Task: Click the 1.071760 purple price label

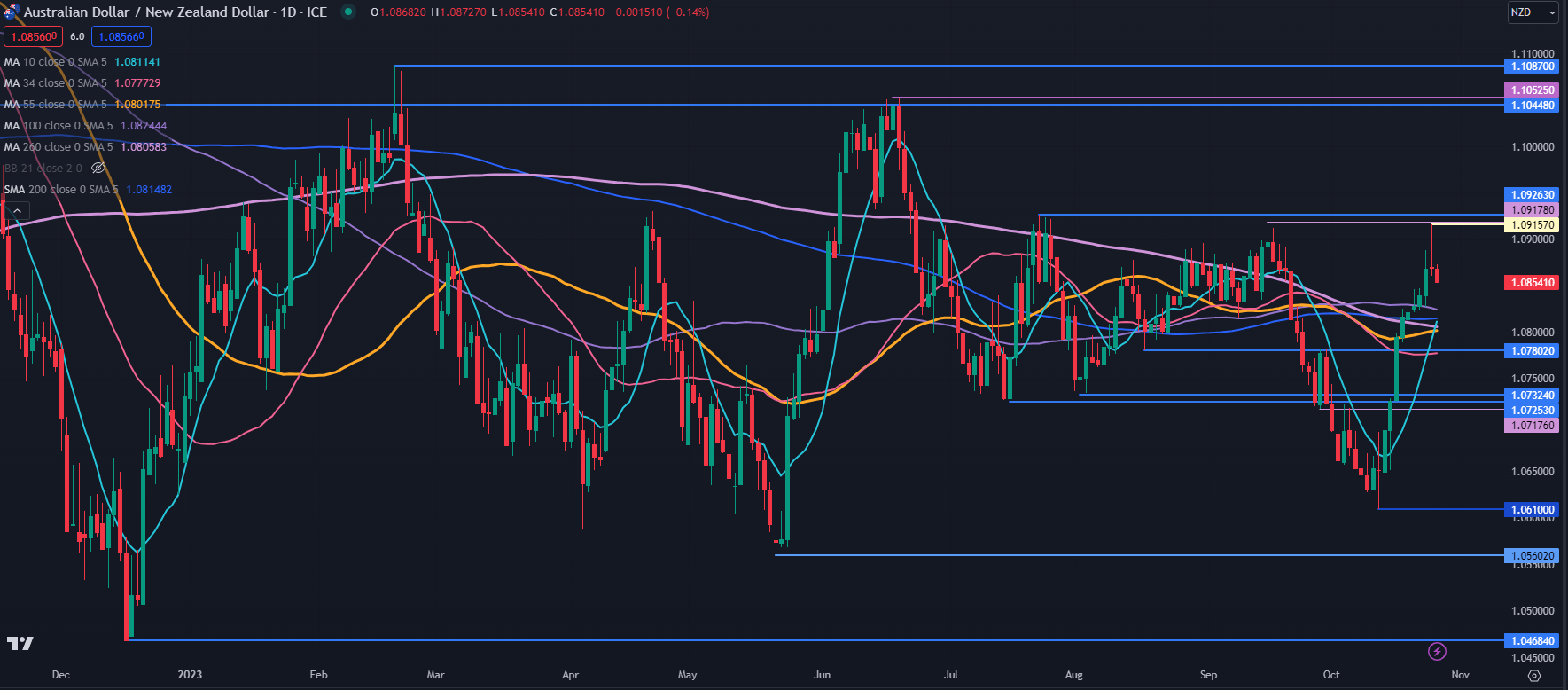Action: coord(1532,426)
